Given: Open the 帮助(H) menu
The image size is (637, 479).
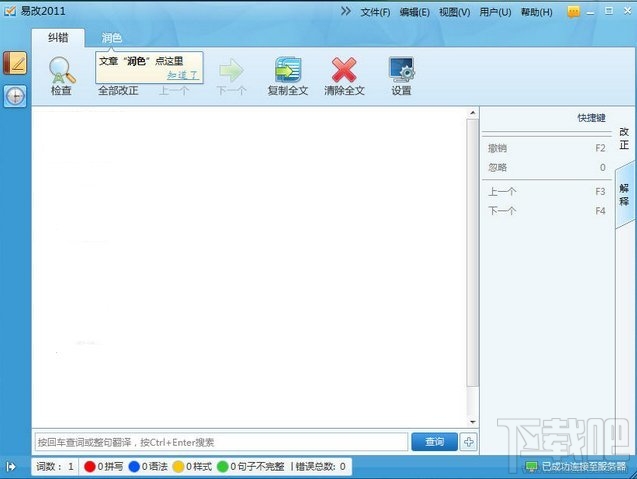Looking at the screenshot, I should coord(537,12).
